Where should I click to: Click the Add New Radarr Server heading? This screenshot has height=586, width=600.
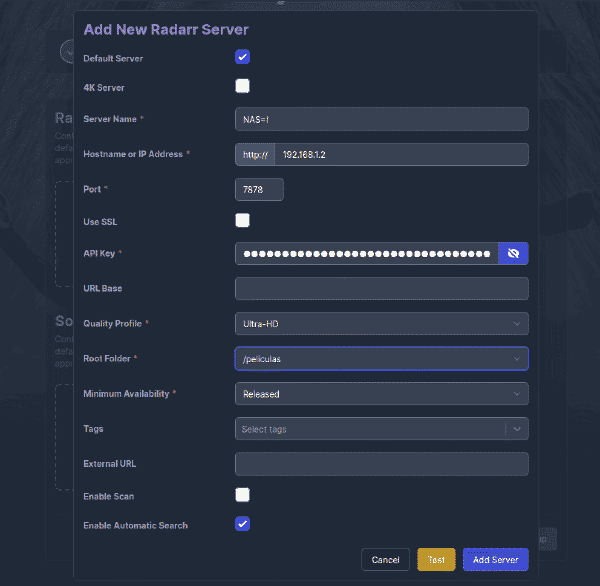coord(166,29)
